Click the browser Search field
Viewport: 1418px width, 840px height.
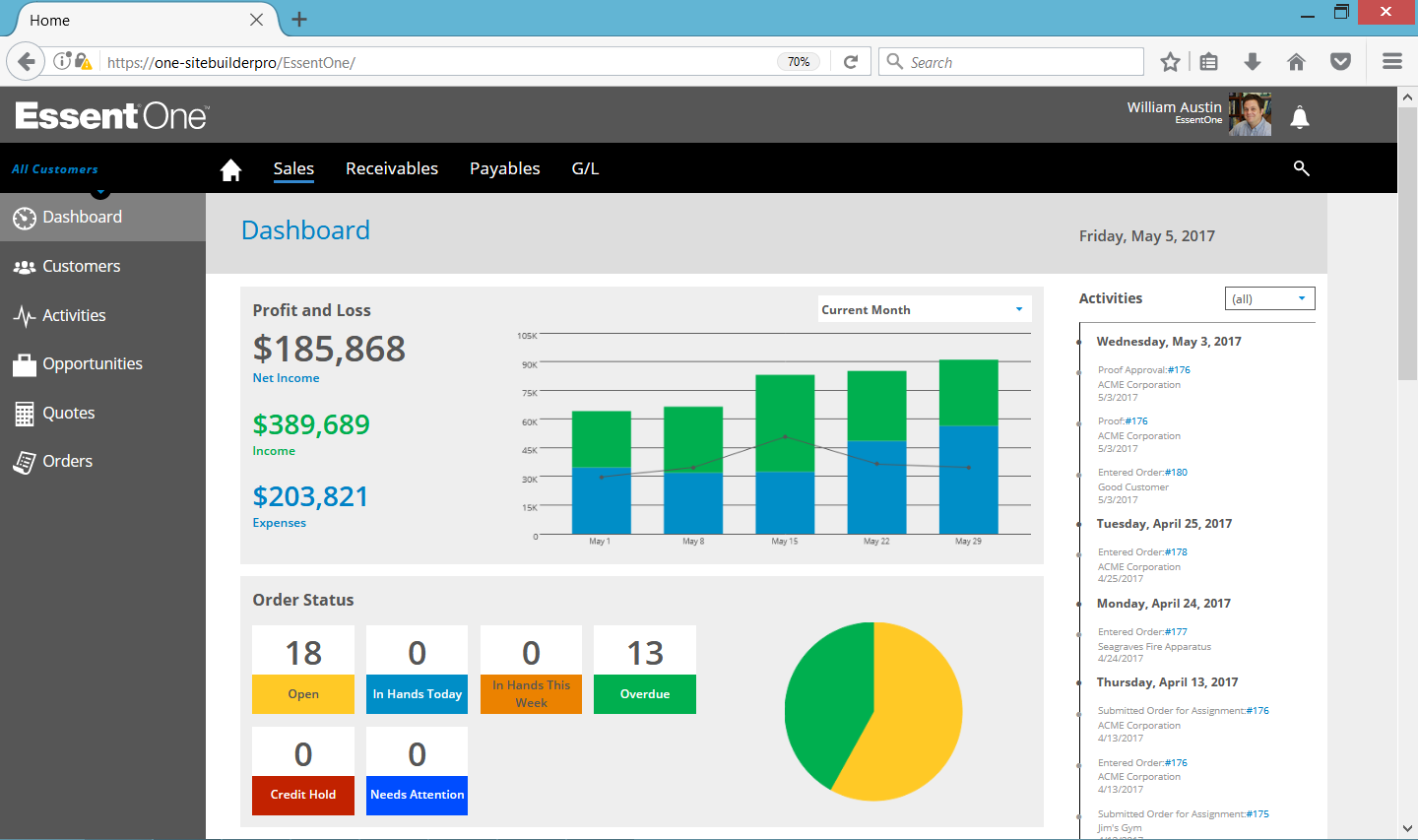click(x=1011, y=62)
